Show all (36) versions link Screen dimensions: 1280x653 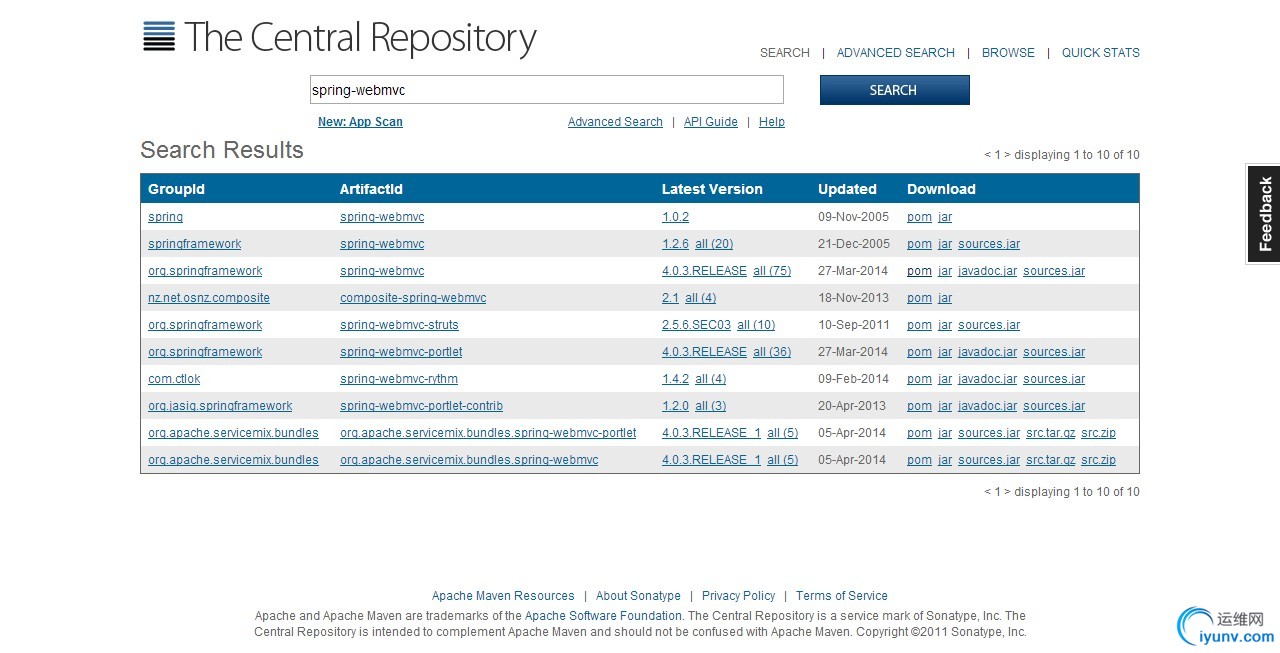[x=772, y=352]
